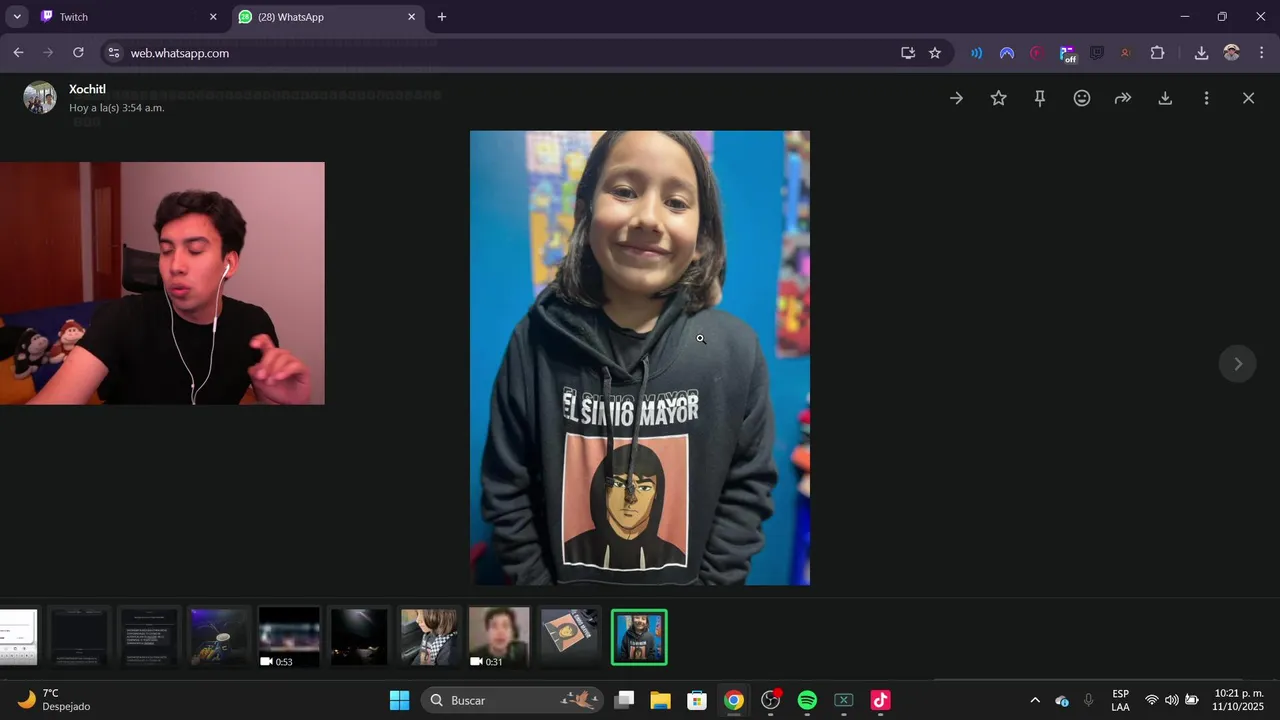Open the blue mountain-arc extension
This screenshot has height=720, width=1280.
pyautogui.click(x=1007, y=53)
